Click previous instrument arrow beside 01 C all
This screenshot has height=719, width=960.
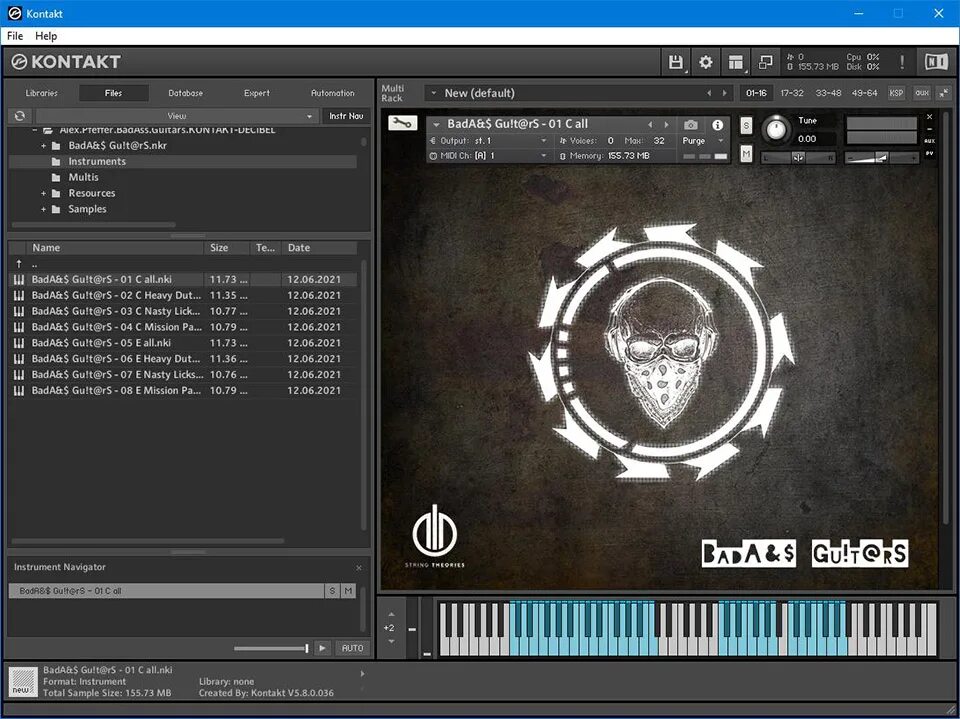point(650,124)
